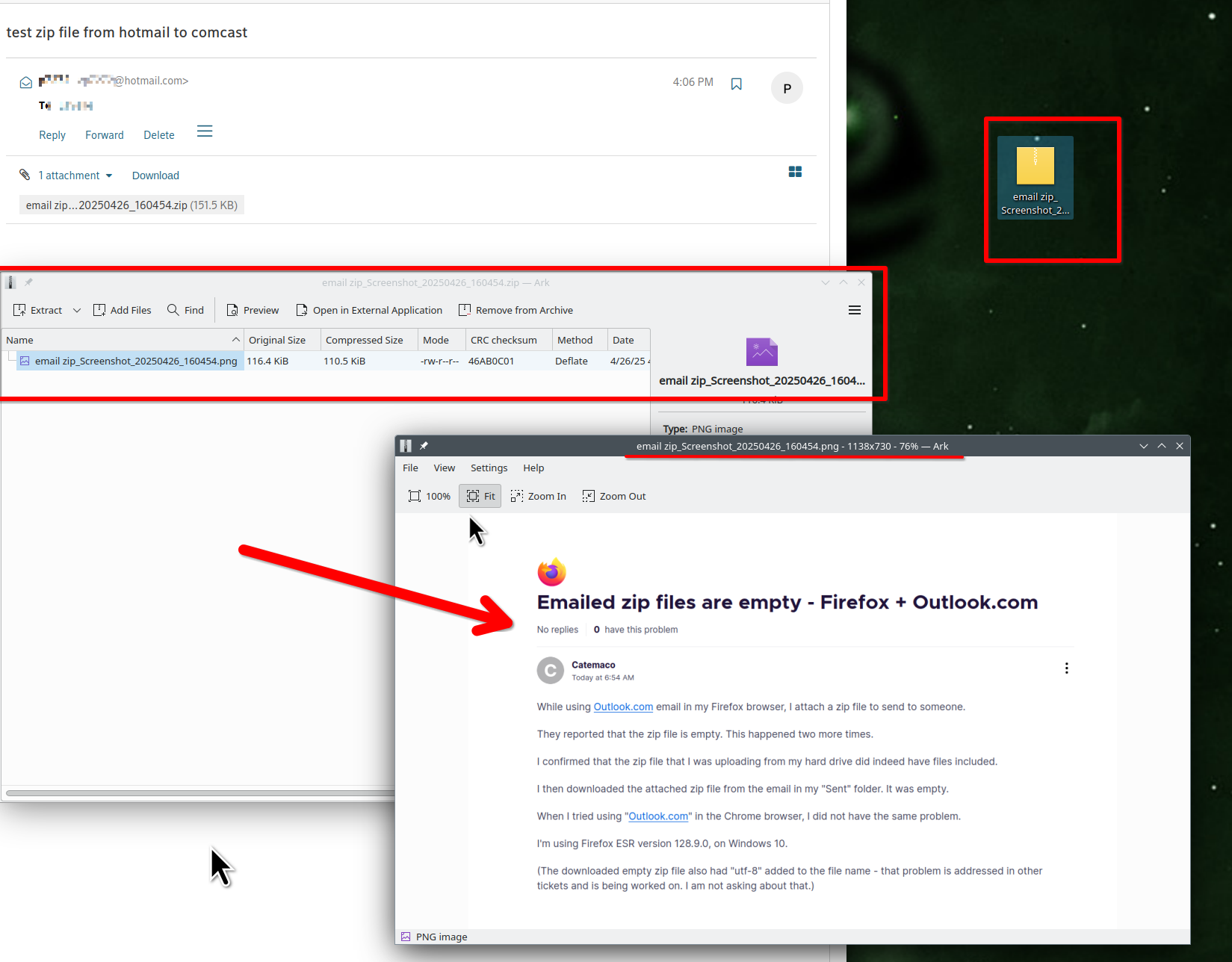Open the File menu in preview window
This screenshot has height=962, width=1232.
click(410, 468)
